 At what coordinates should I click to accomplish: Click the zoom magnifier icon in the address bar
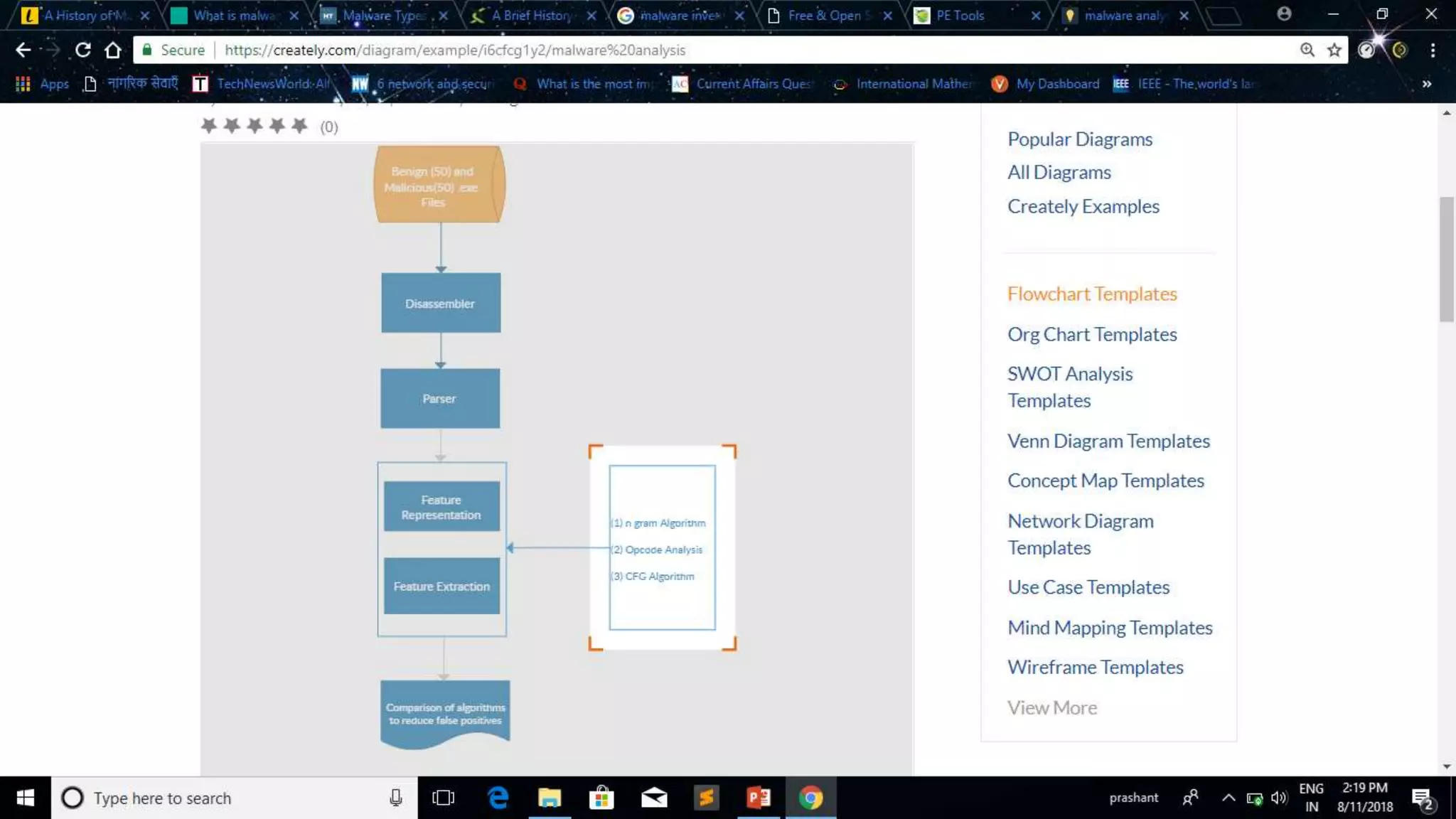point(1307,50)
